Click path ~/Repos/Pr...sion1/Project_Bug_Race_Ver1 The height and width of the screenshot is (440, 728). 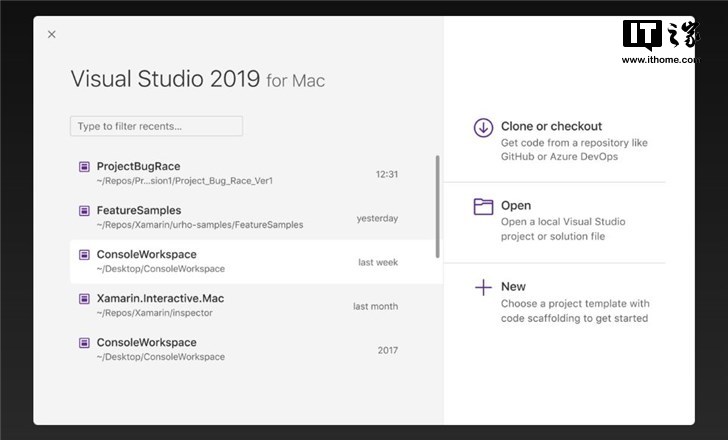[185, 181]
